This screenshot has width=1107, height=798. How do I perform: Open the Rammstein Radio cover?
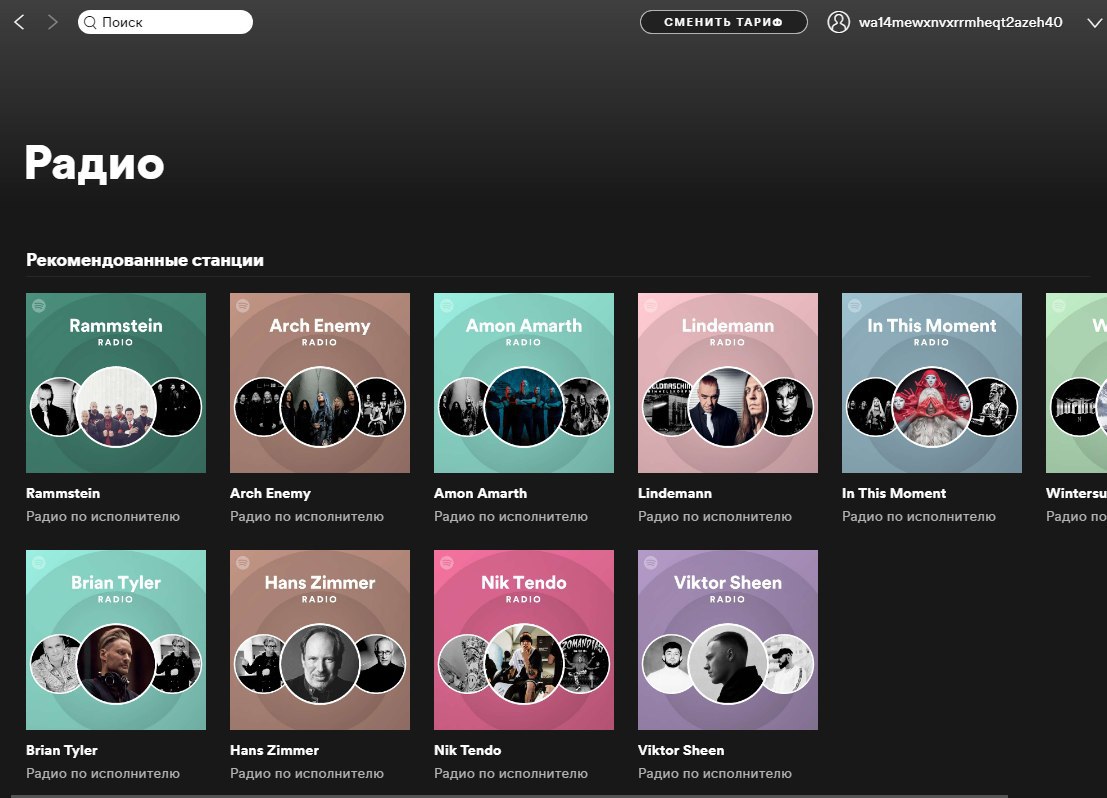[x=116, y=383]
